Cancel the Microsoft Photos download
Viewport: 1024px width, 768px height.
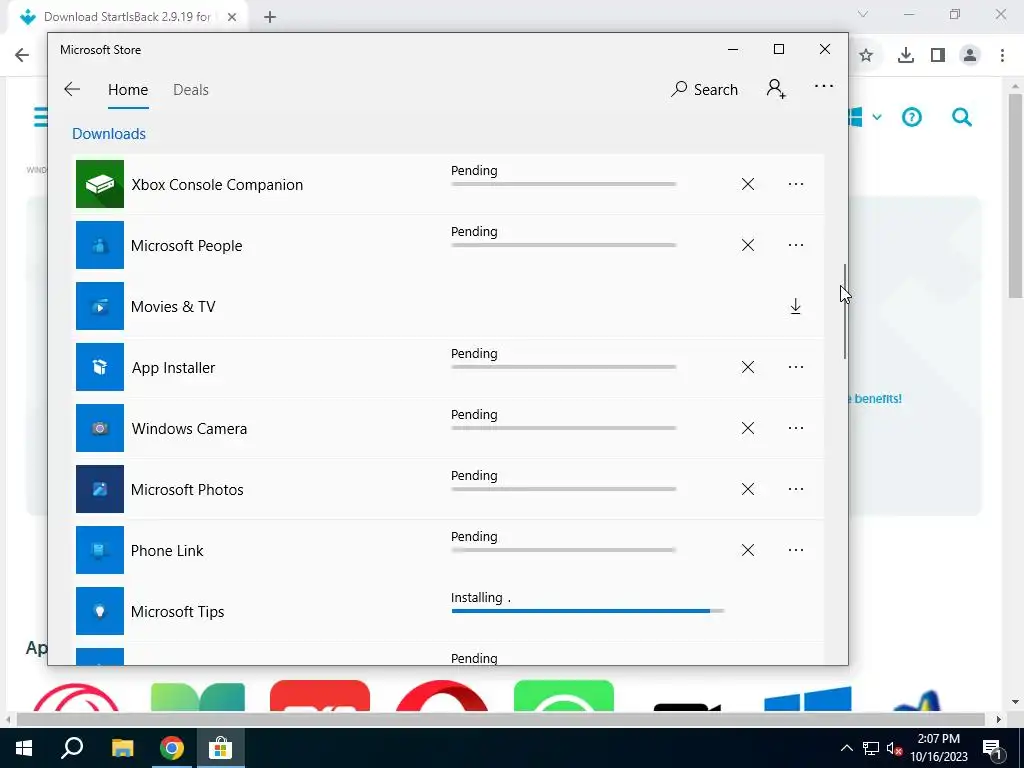click(x=748, y=489)
